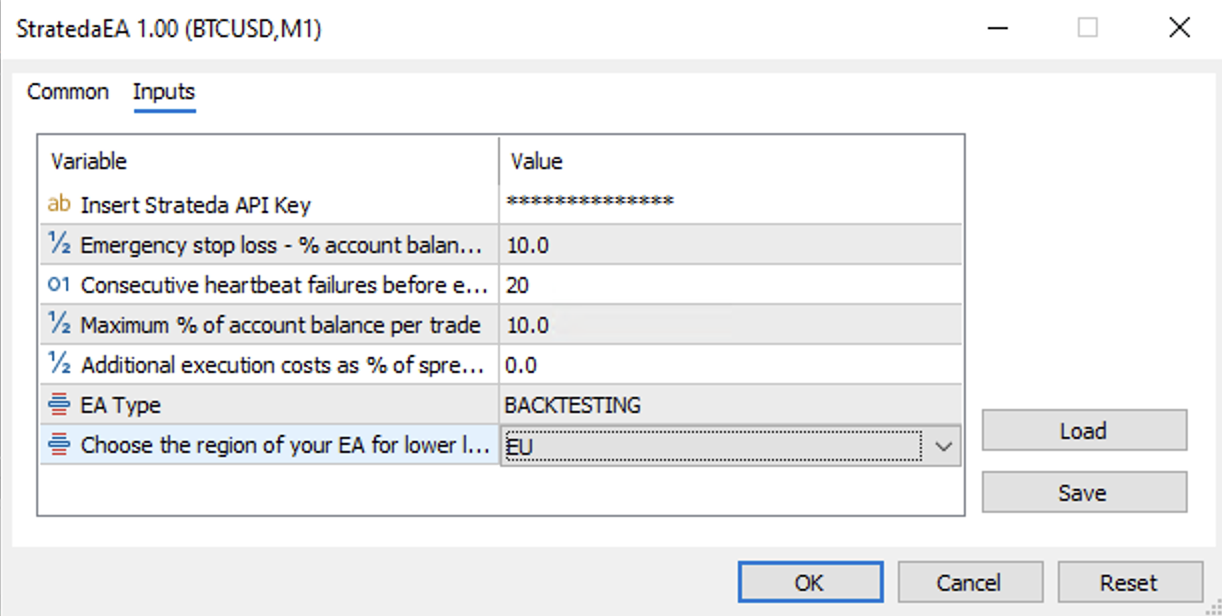Click the enumeration list icon beside EA Type

57,405
